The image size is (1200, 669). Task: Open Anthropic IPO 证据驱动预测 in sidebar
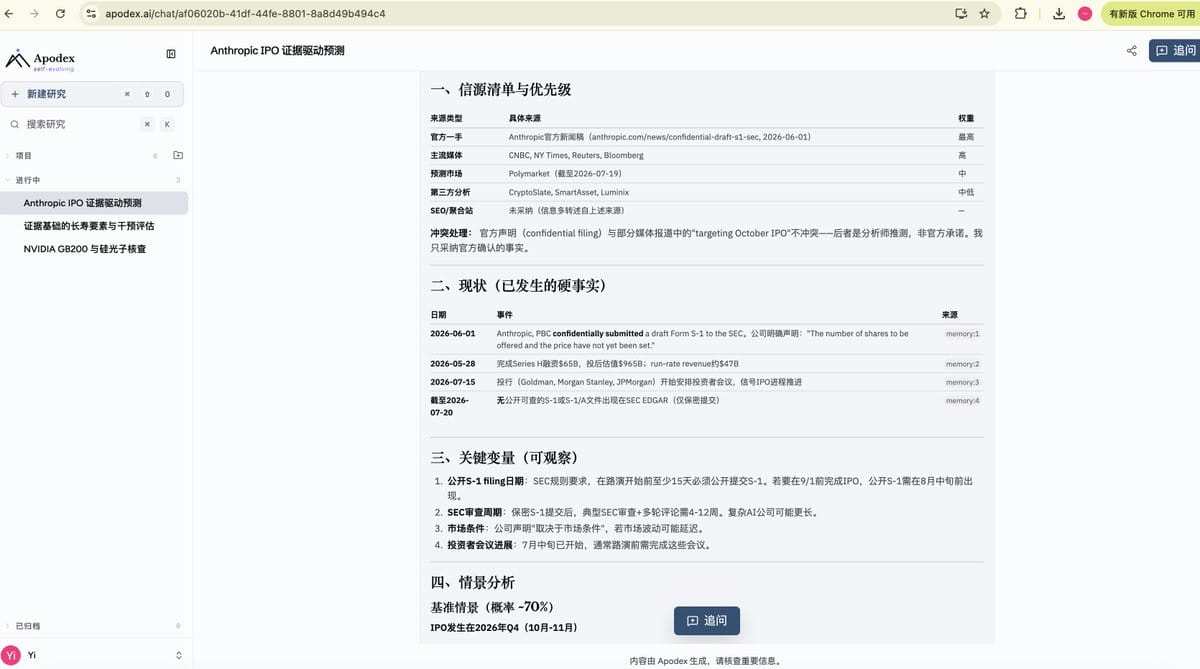[x=94, y=203]
